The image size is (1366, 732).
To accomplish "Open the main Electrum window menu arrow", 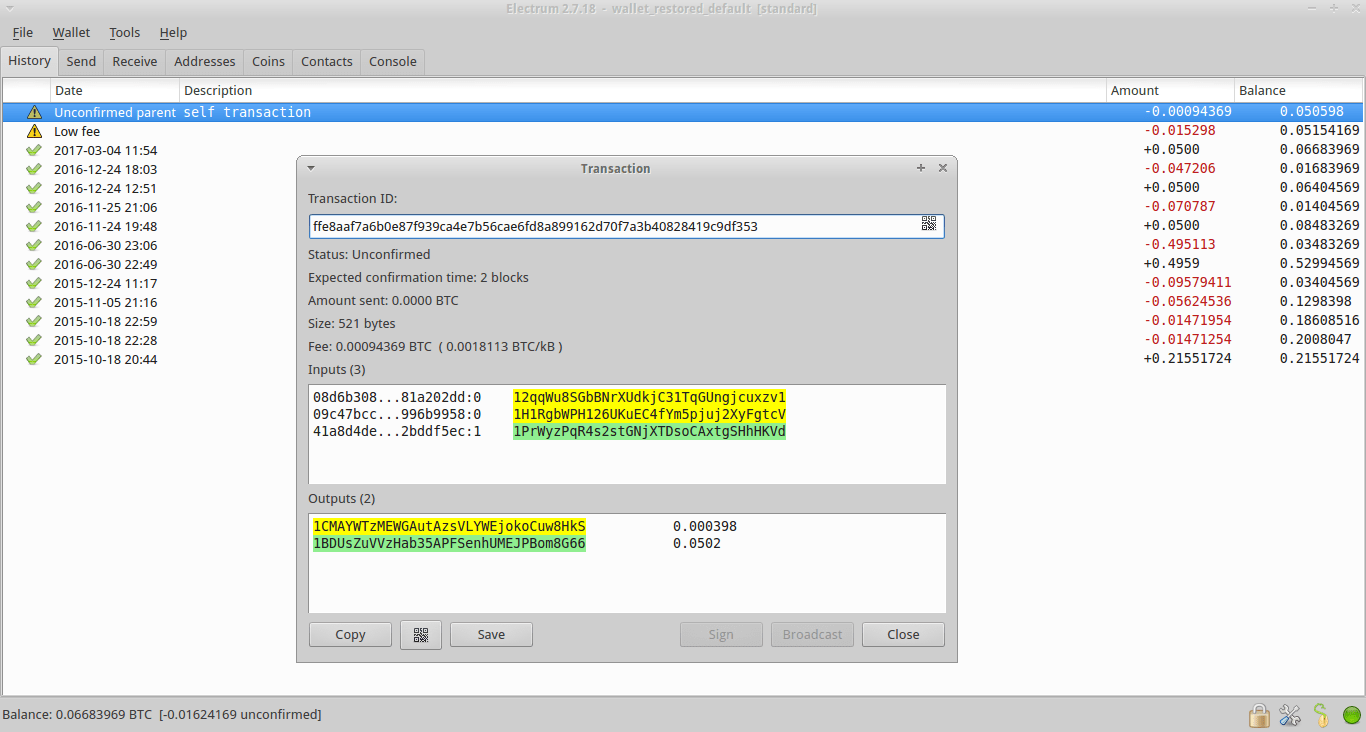I will (x=10, y=8).
